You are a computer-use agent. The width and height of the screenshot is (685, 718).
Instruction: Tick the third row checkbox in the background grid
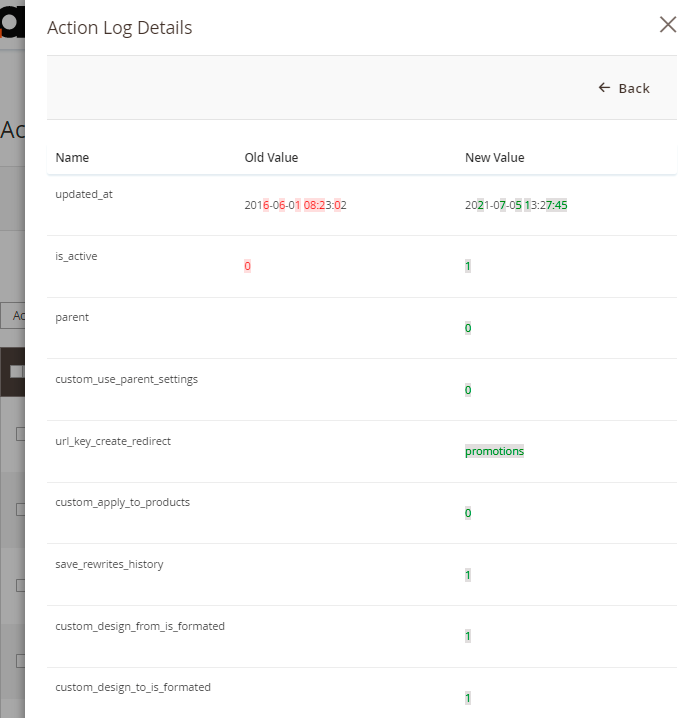coord(20,585)
